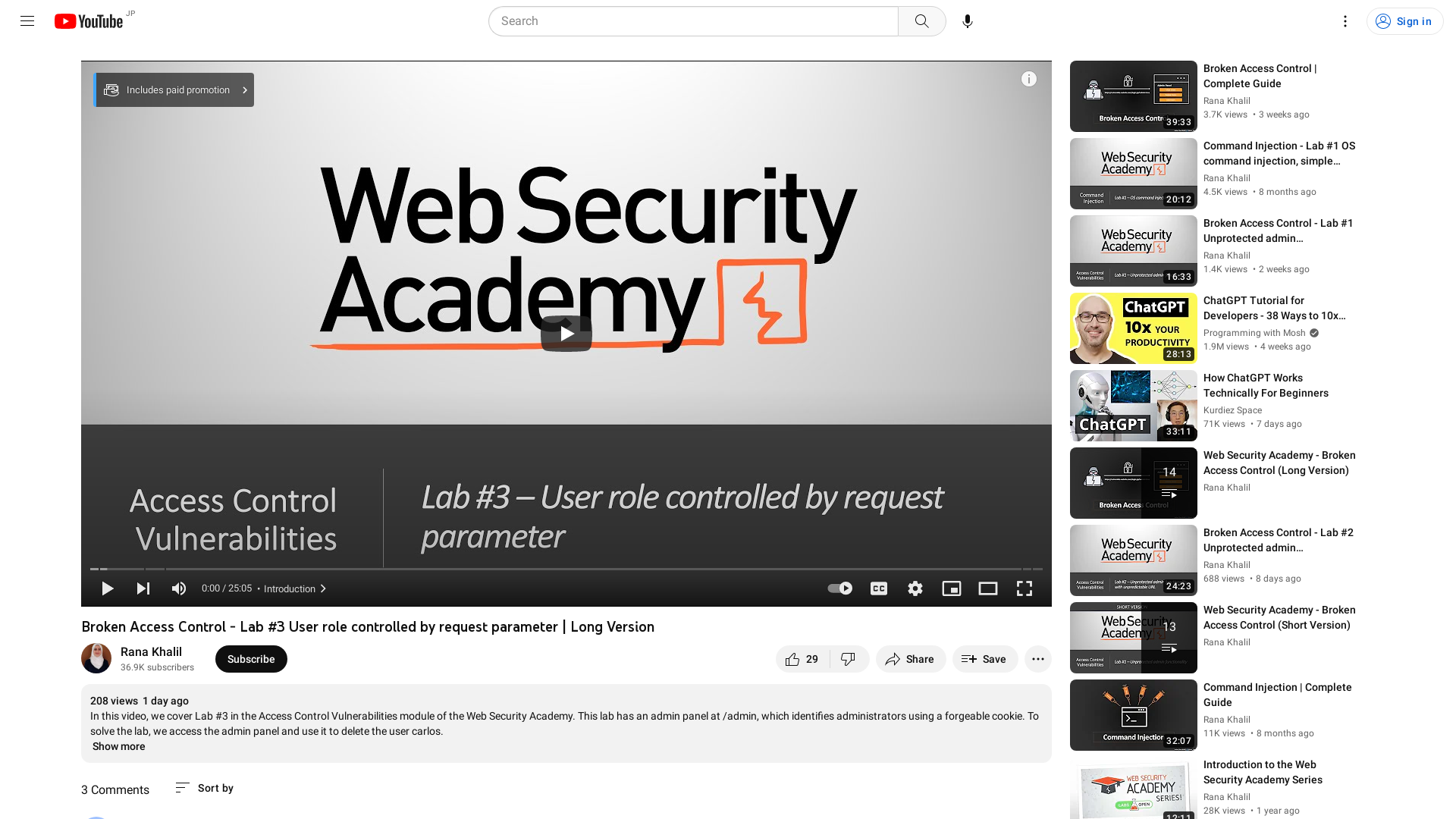Open the YouTube hamburger menu
This screenshot has width=1456, height=819.
pyautogui.click(x=27, y=21)
